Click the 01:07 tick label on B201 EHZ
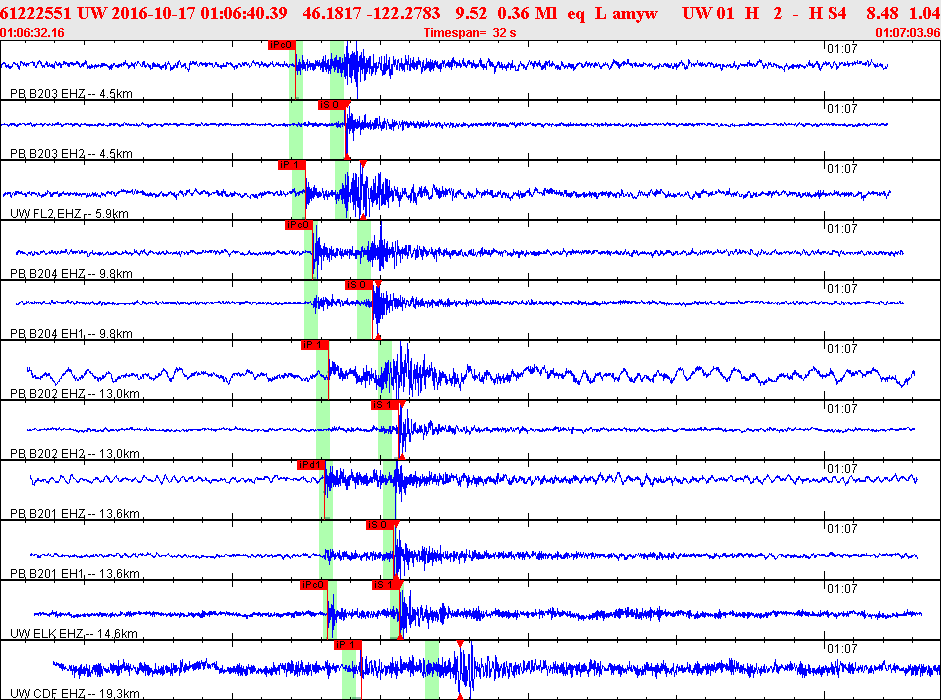 843,469
